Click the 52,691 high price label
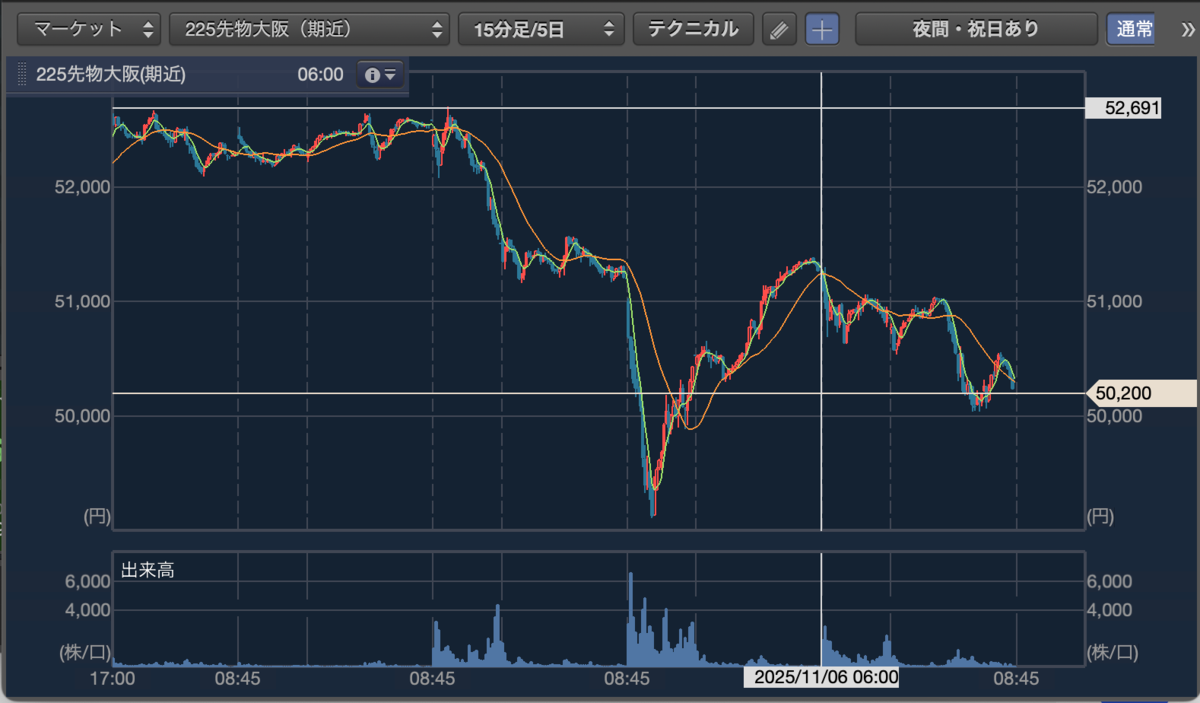 [x=1123, y=108]
